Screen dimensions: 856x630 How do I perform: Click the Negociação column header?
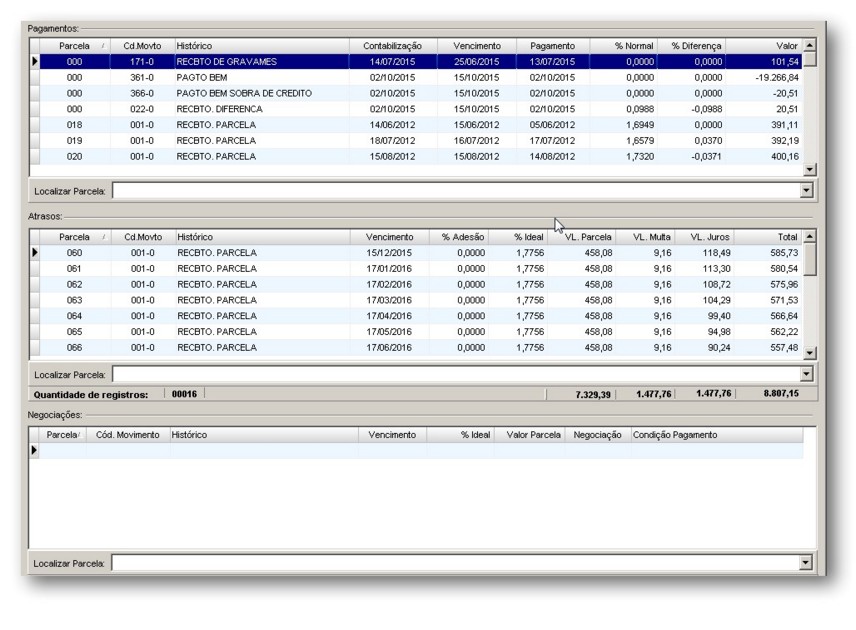tap(598, 435)
